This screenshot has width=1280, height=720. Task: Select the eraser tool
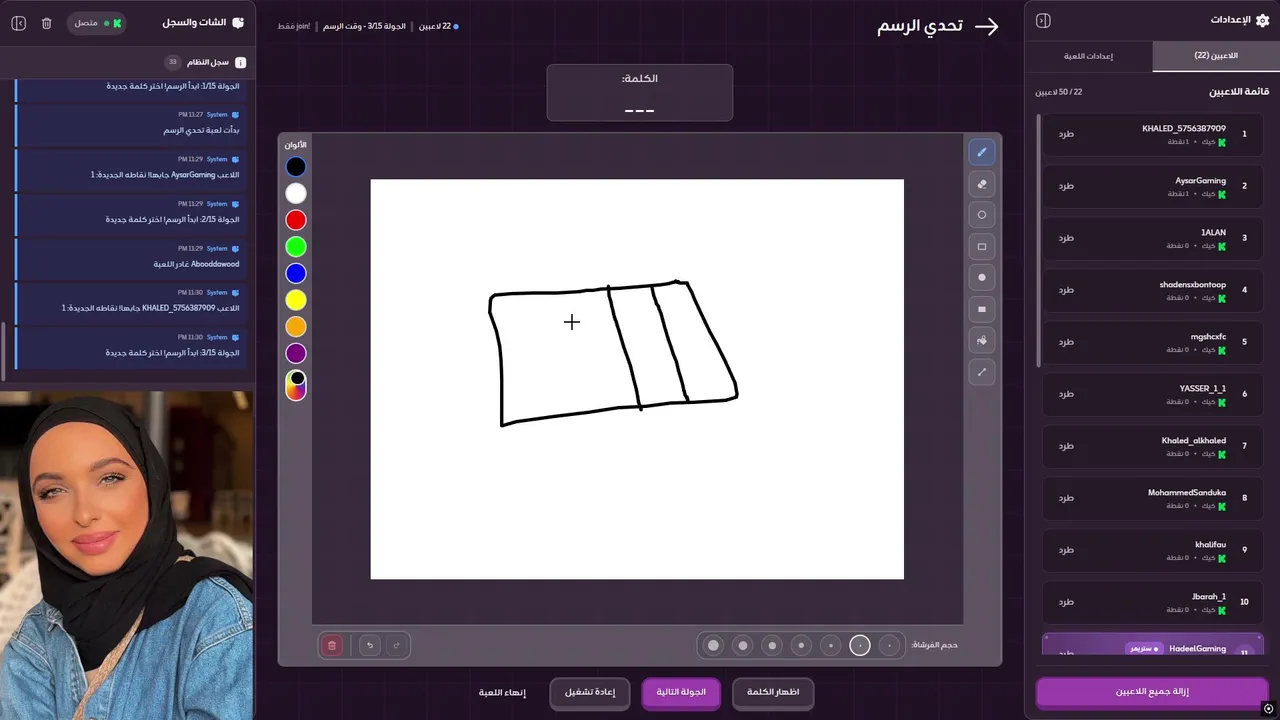tap(981, 183)
